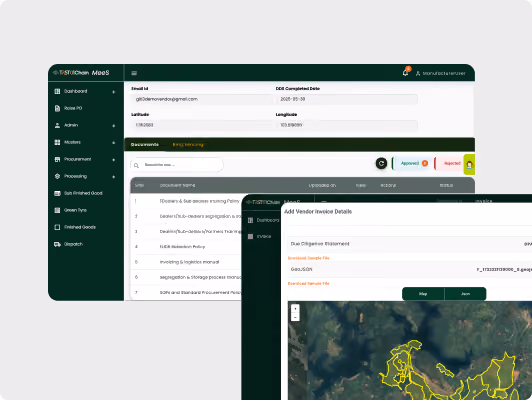Select row 5 Invoicing & logistics manual
This screenshot has height=400, width=532.
186,262
